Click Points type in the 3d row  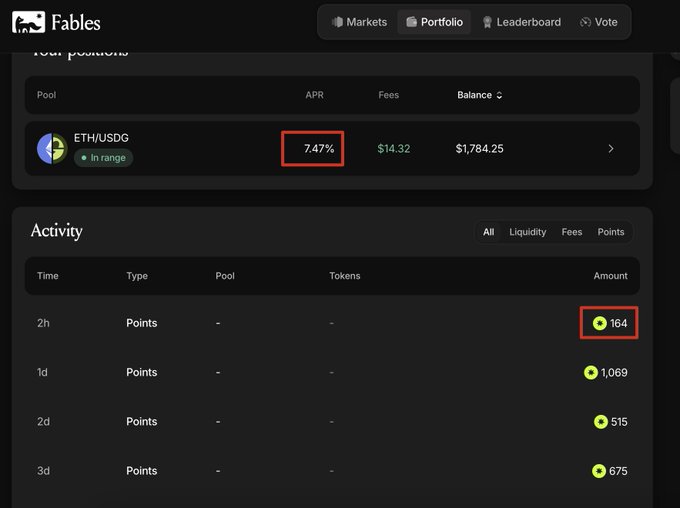click(141, 471)
